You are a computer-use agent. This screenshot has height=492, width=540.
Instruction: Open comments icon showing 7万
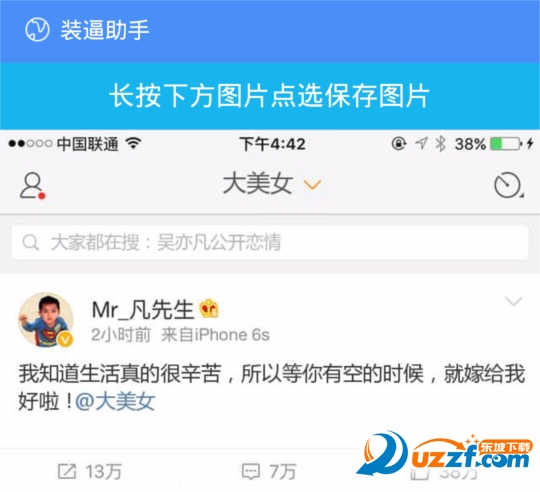point(251,471)
